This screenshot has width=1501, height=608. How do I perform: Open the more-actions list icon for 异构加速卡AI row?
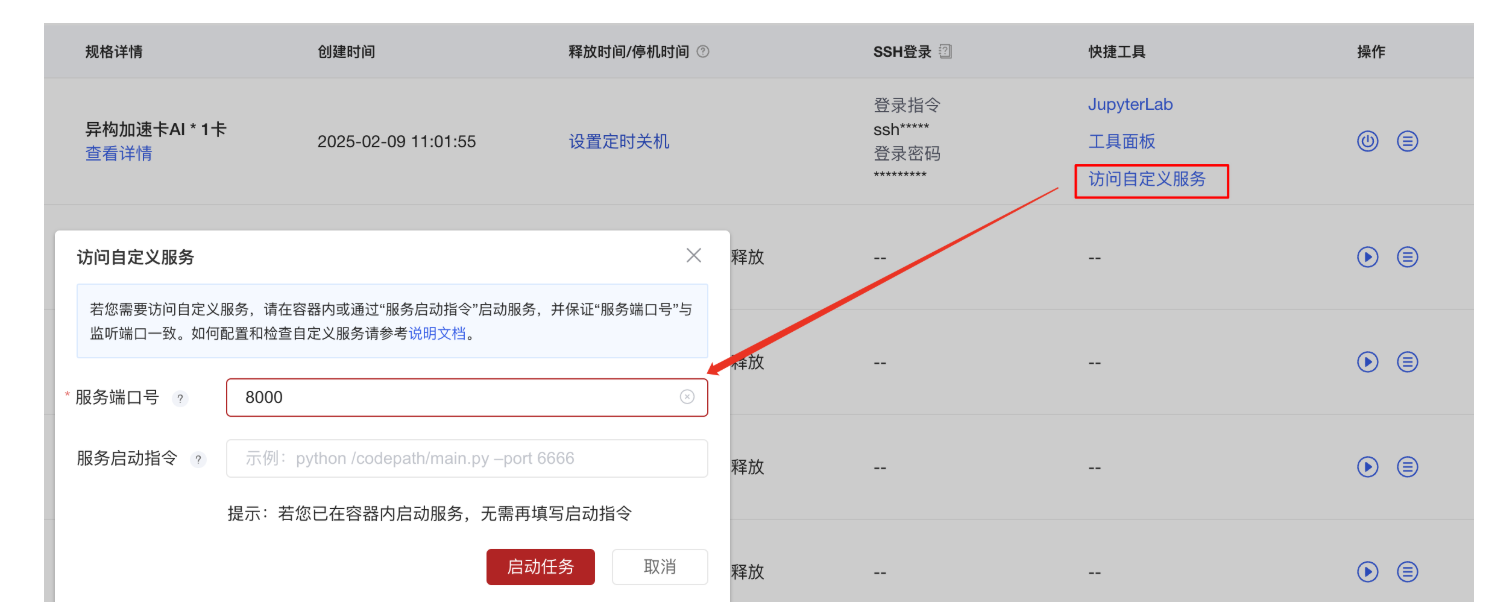[1407, 141]
